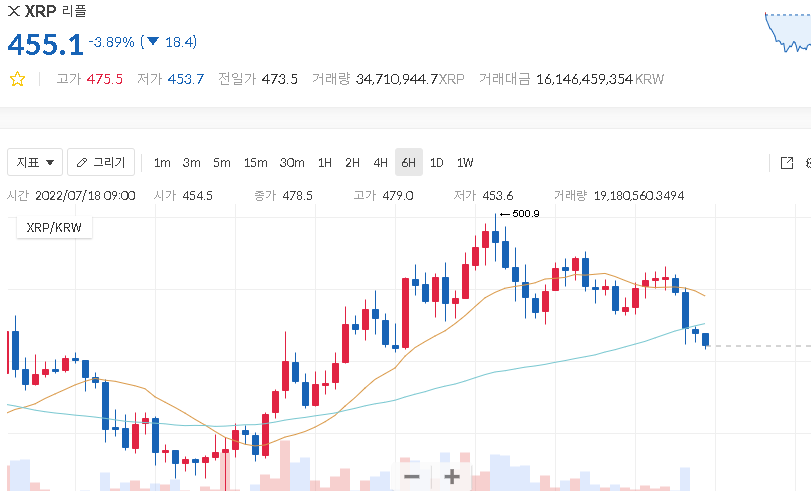The width and height of the screenshot is (811, 491).
Task: Click the -3.89% change value
Action: click(x=111, y=42)
